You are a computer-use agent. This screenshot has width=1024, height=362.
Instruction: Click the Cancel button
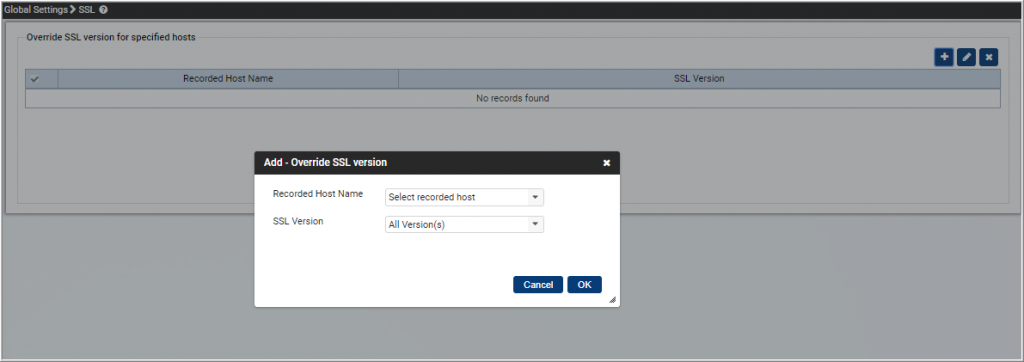pos(538,285)
